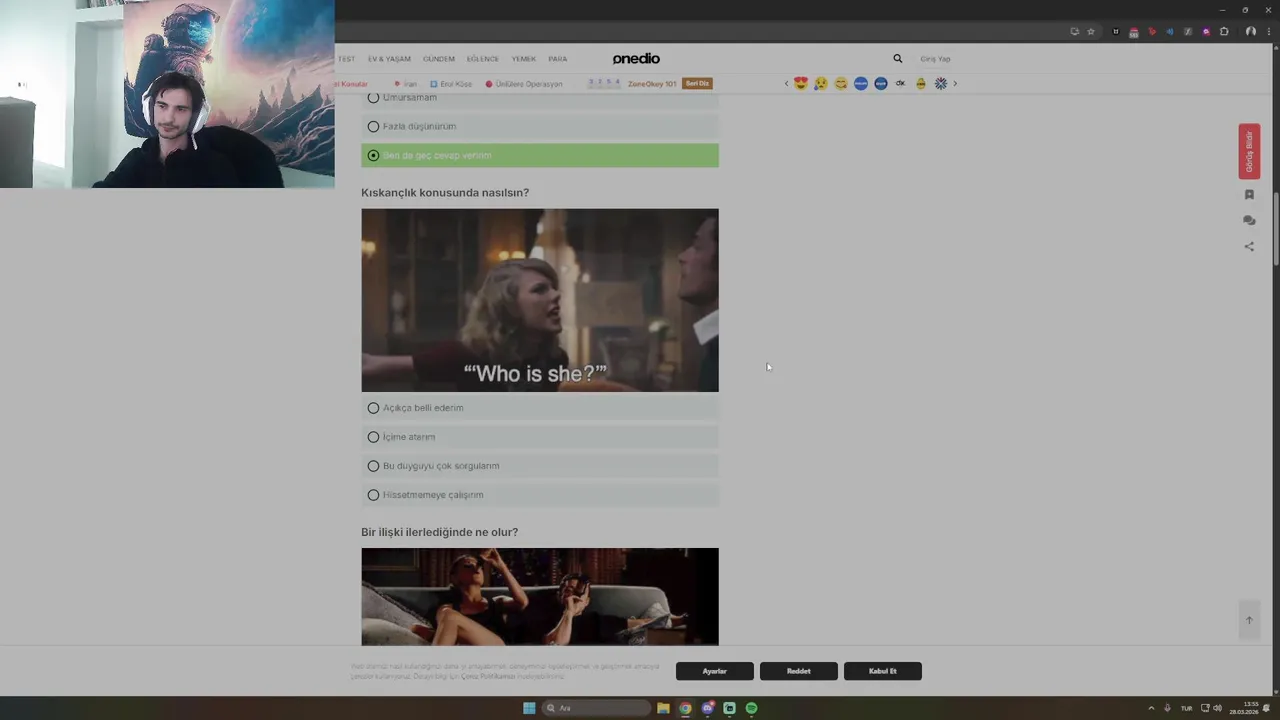Viewport: 1280px width, 720px height.
Task: Click the red Görüş Bildir feedback tab
Action: [1249, 151]
